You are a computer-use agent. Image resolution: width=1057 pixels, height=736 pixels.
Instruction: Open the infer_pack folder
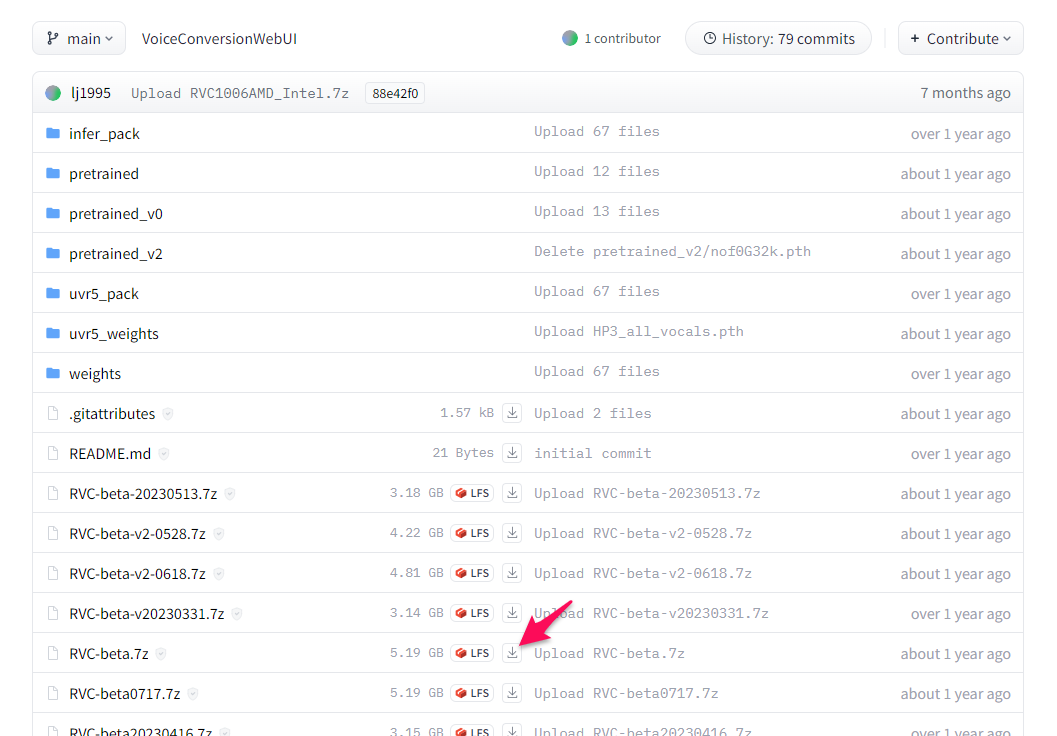pyautogui.click(x=104, y=133)
